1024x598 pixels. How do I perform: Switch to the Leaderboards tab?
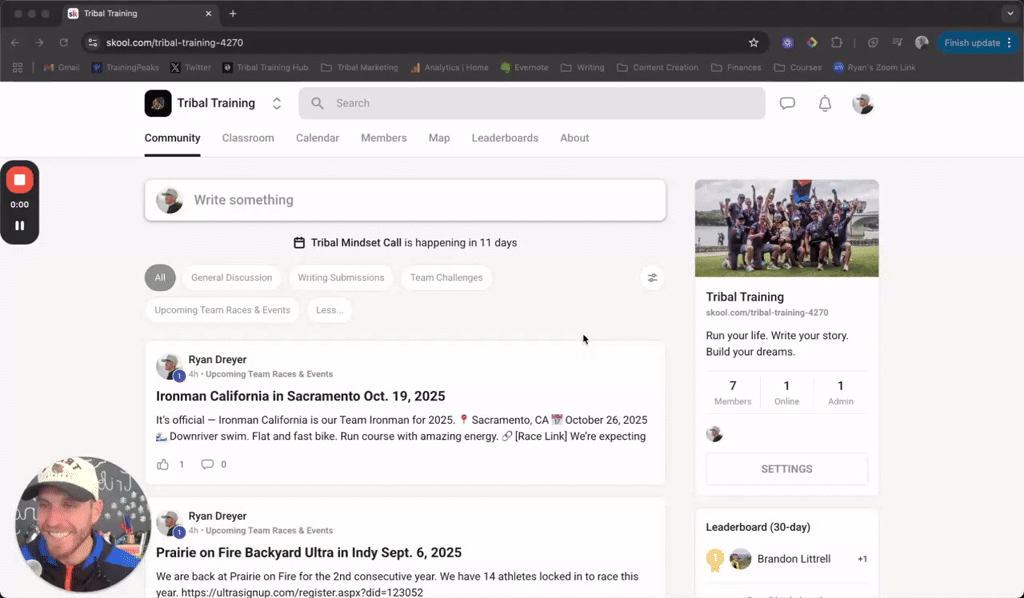click(x=505, y=138)
